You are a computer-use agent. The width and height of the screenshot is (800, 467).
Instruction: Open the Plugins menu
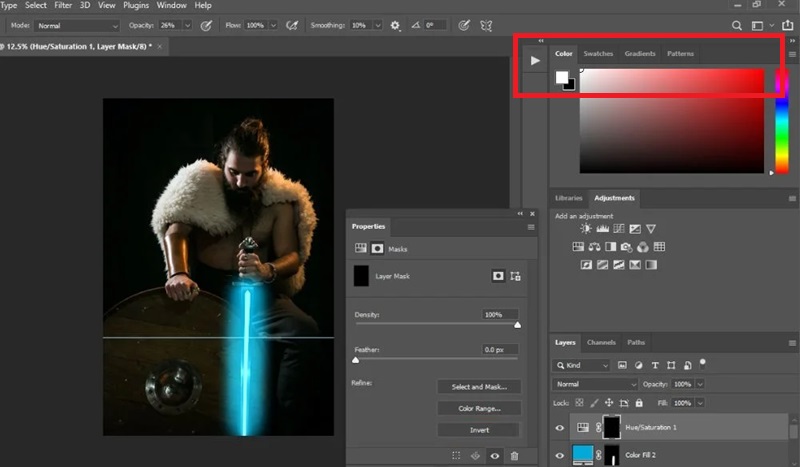click(x=136, y=6)
